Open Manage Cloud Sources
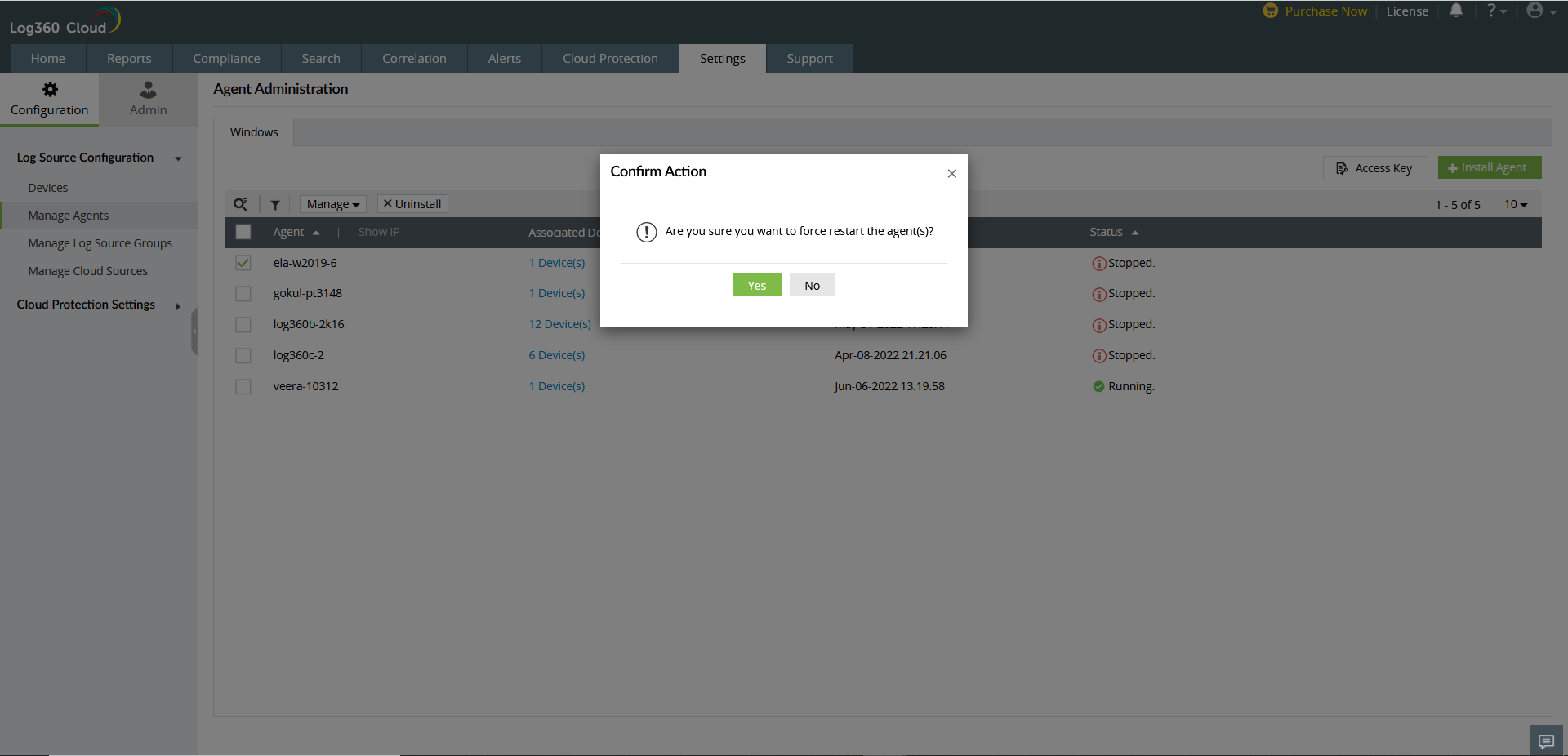 [88, 271]
